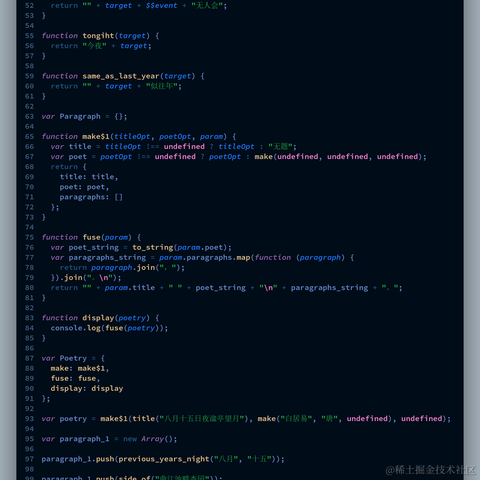Image resolution: width=480 pixels, height=480 pixels.
Task: Click 'fuse: fuse,' on line 89
Action: point(75,378)
